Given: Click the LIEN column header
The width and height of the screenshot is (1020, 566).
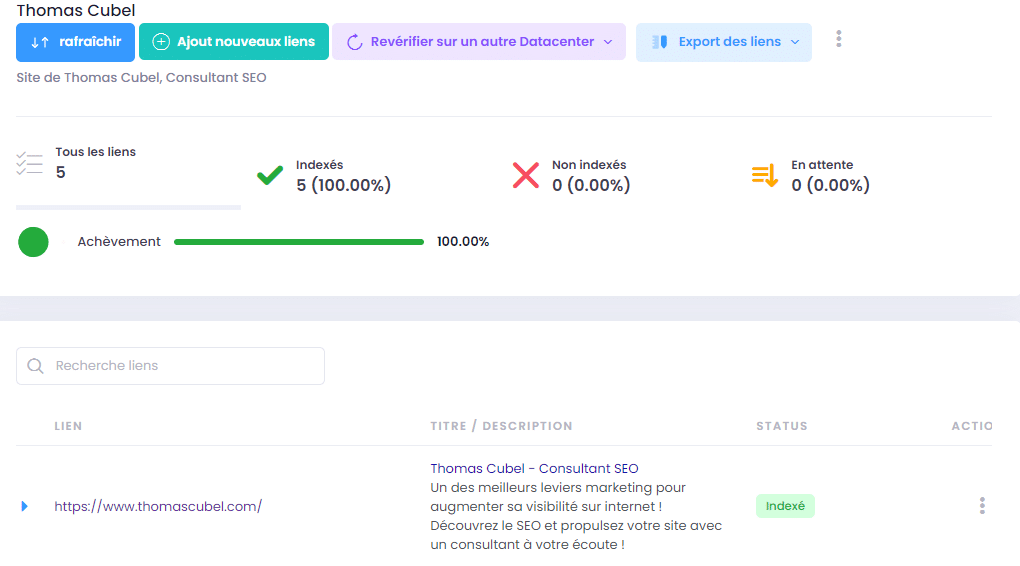Looking at the screenshot, I should 68,426.
